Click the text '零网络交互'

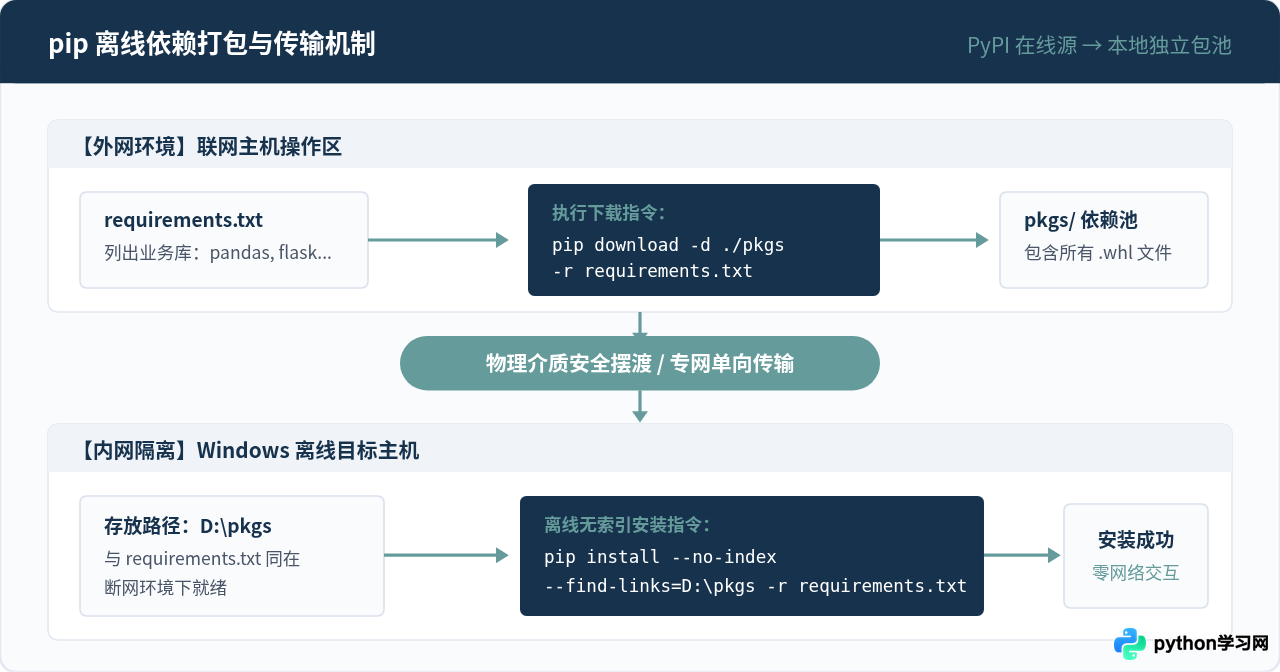pos(1136,573)
